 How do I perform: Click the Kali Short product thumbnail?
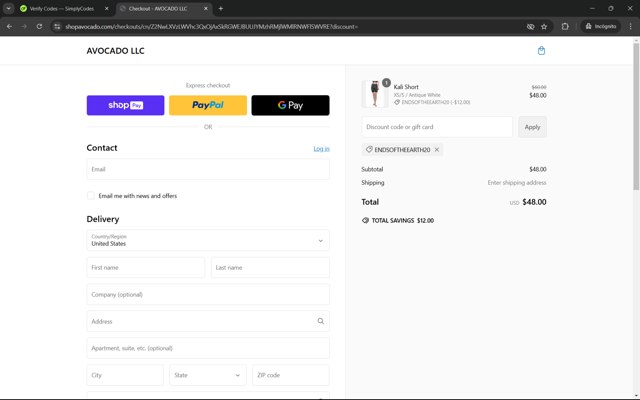point(375,94)
